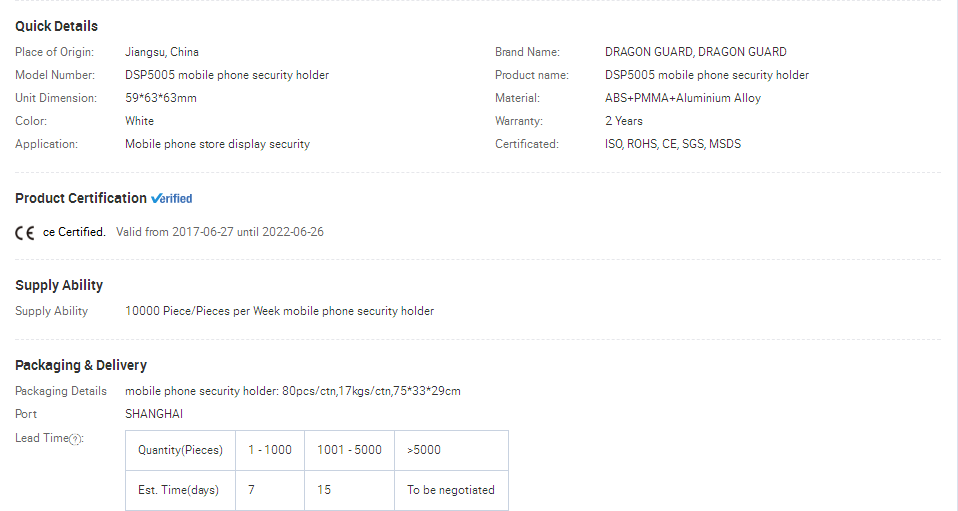Click the SHANGHAI port value

pyautogui.click(x=154, y=414)
